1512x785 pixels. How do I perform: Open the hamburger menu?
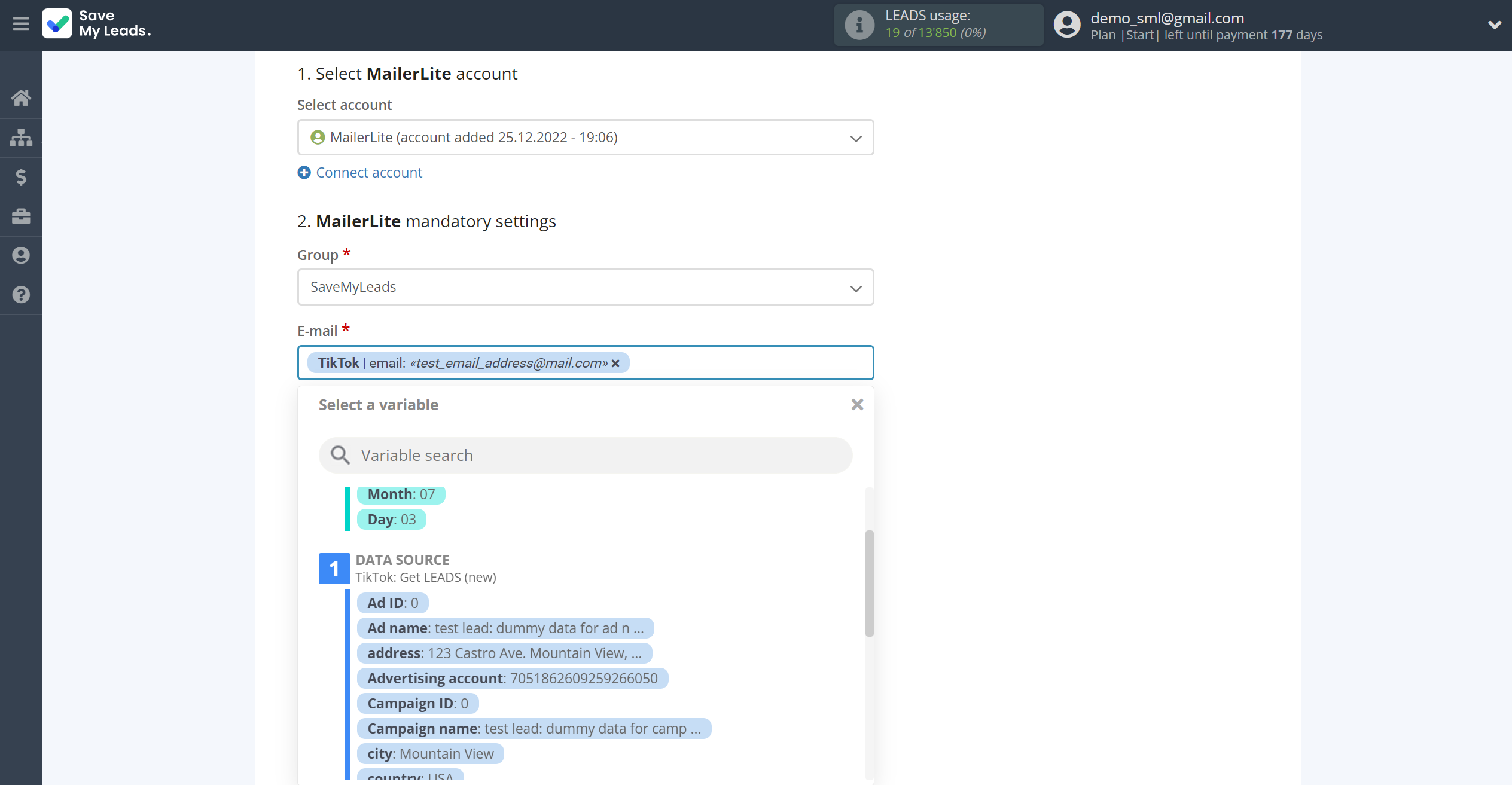coord(21,24)
